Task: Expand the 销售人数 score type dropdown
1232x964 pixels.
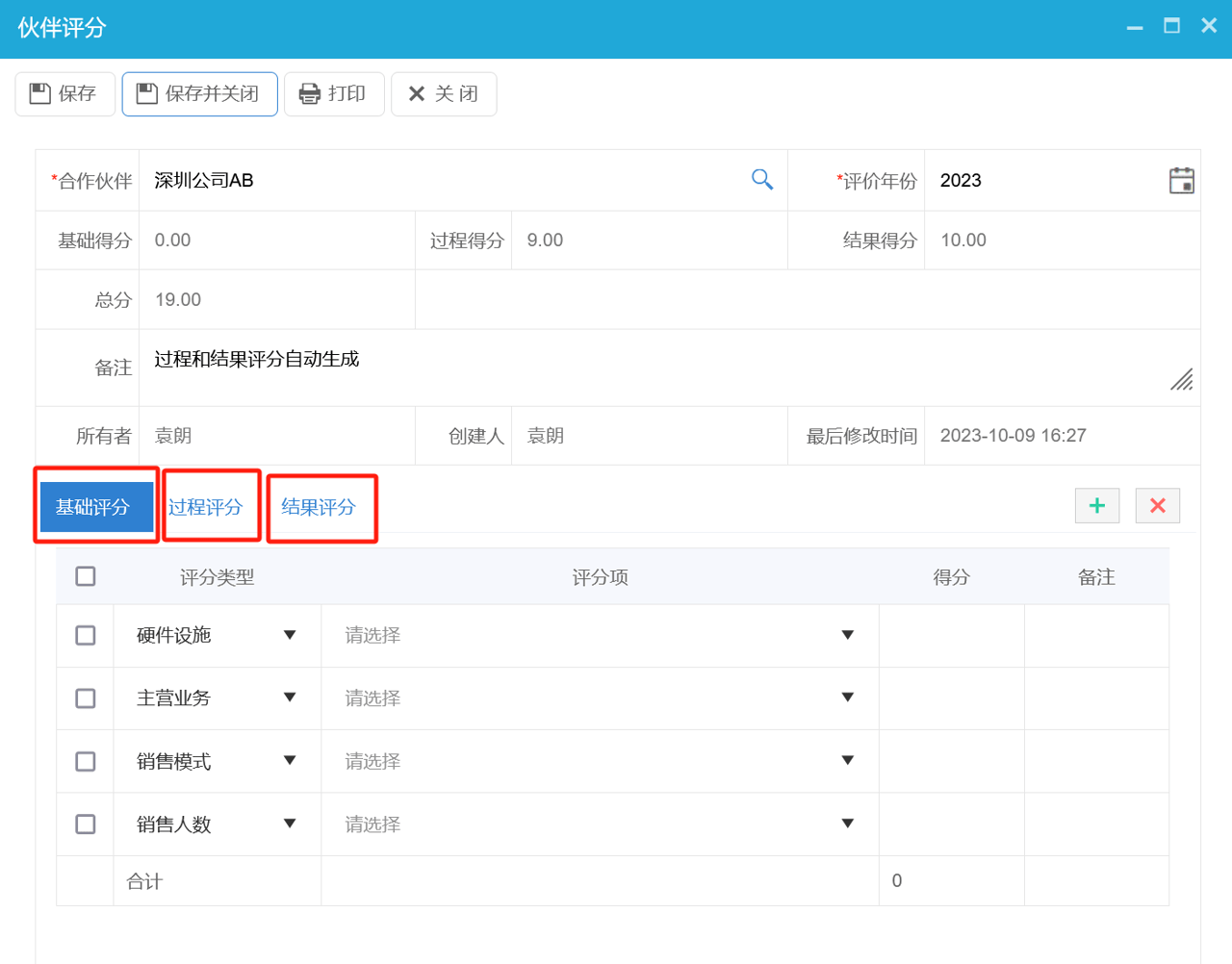Action: [x=289, y=824]
